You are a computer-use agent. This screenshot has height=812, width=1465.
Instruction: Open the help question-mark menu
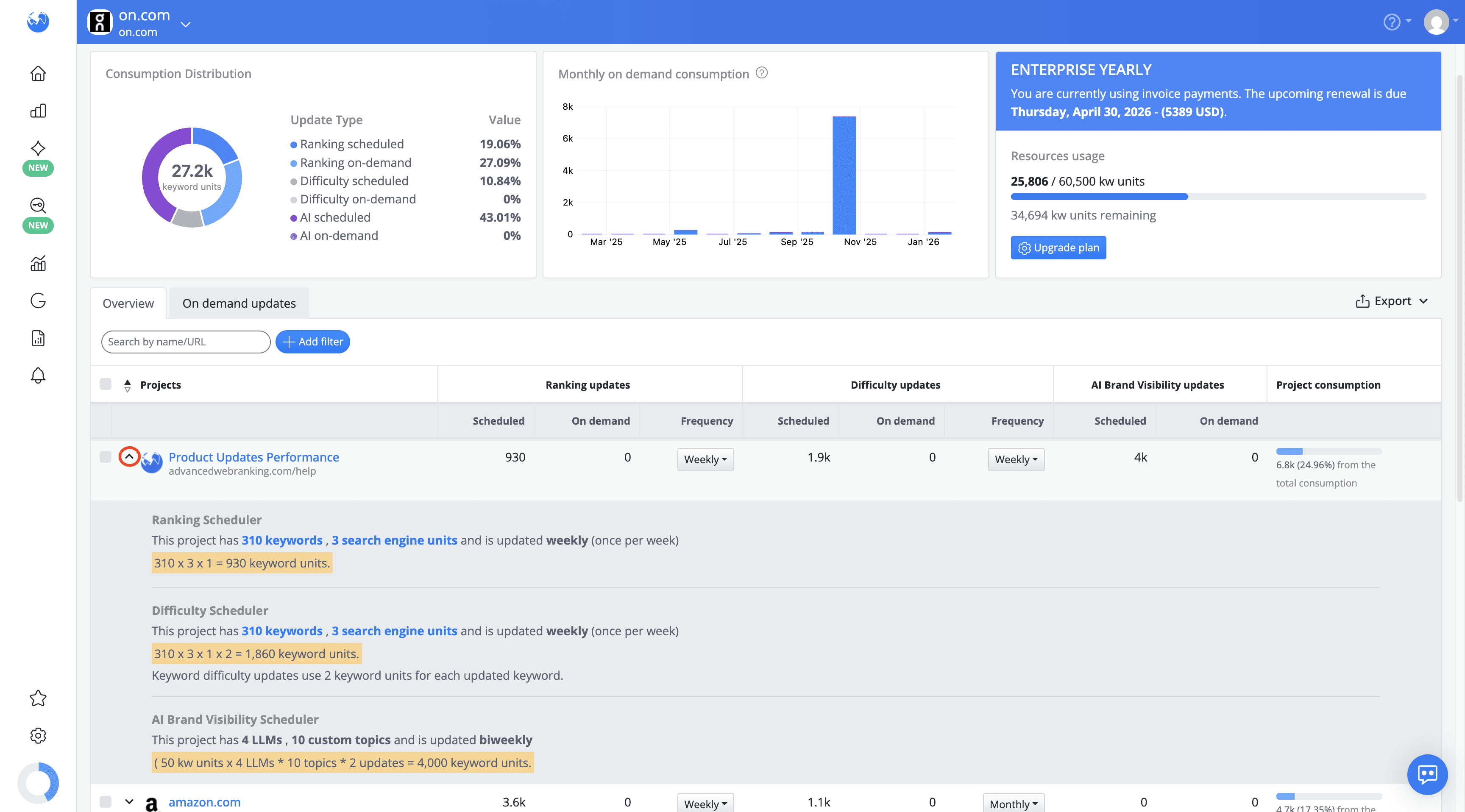coord(1392,22)
